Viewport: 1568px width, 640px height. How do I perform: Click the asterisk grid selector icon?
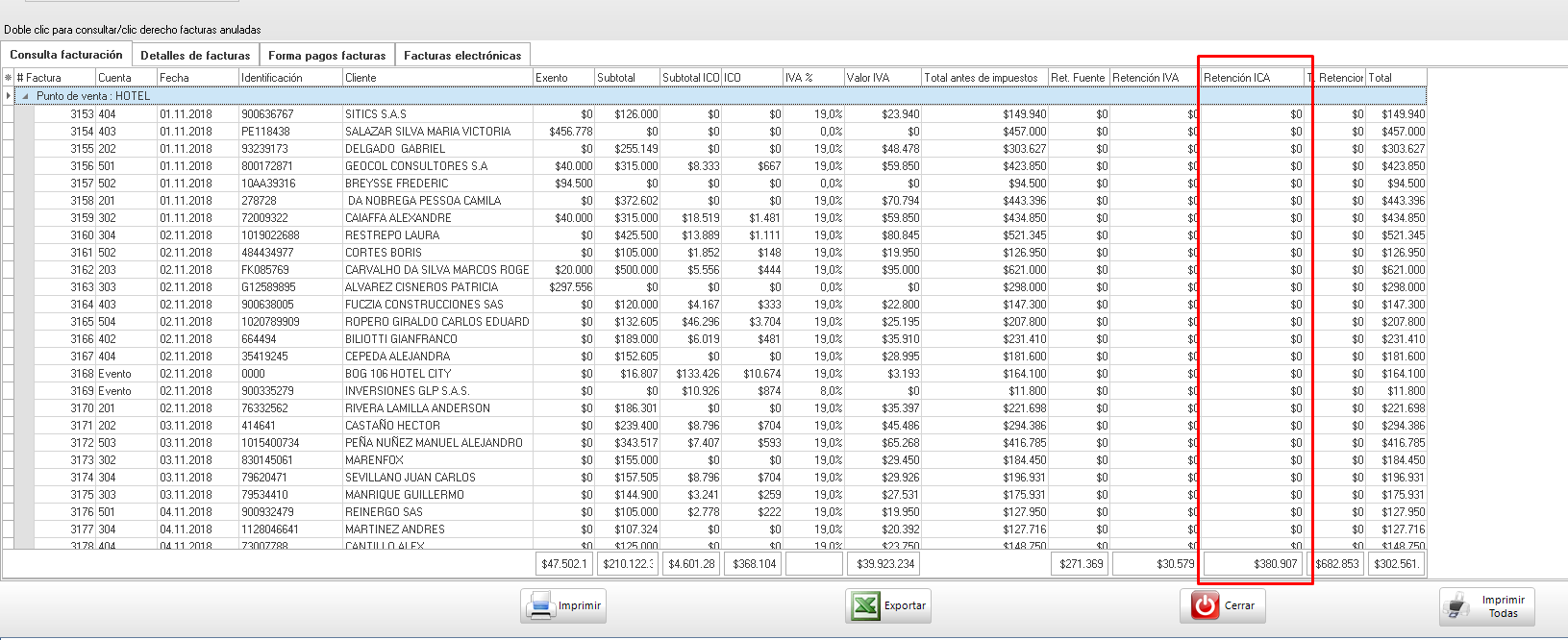point(8,78)
